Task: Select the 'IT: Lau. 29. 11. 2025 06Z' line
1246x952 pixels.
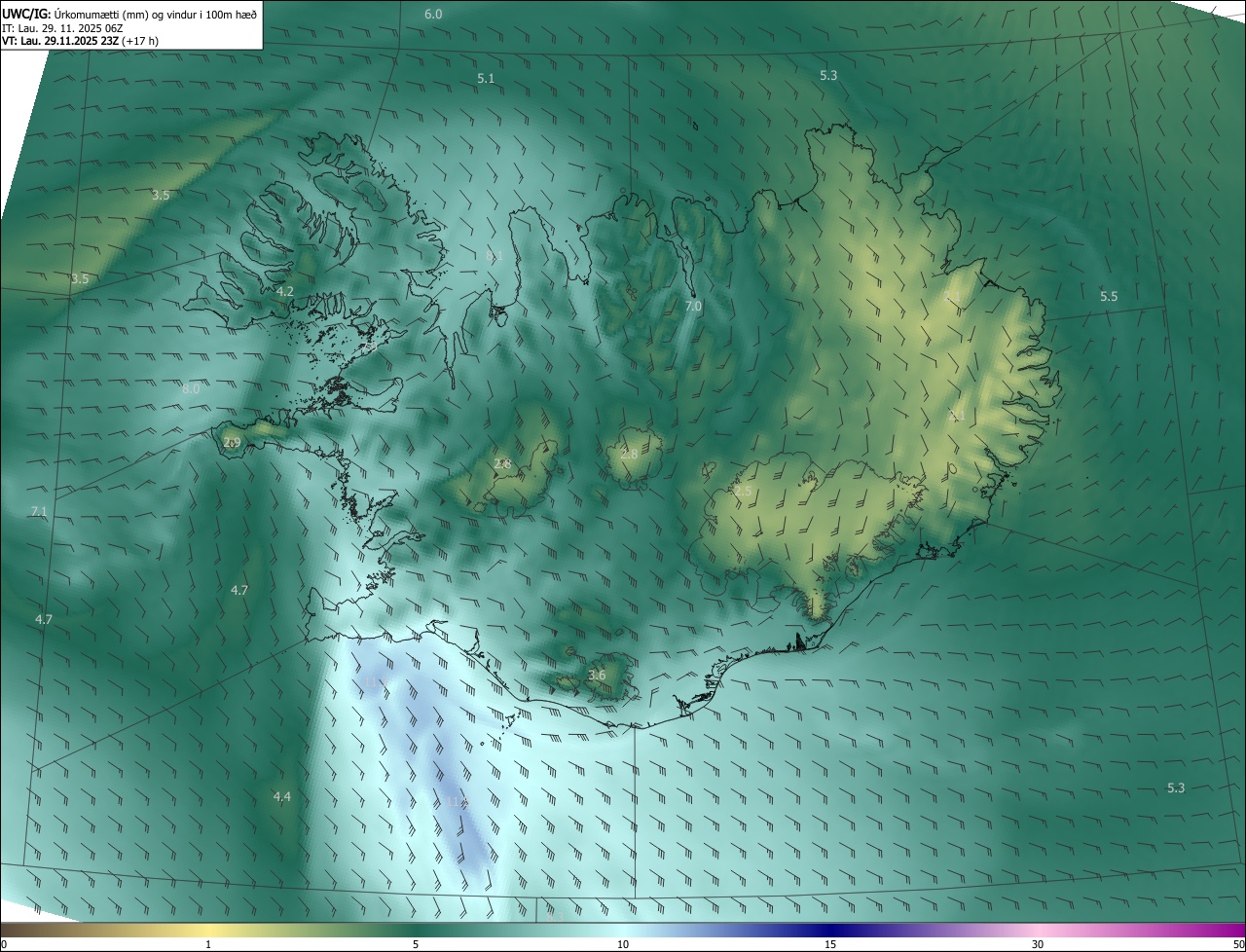Action: tap(62, 28)
